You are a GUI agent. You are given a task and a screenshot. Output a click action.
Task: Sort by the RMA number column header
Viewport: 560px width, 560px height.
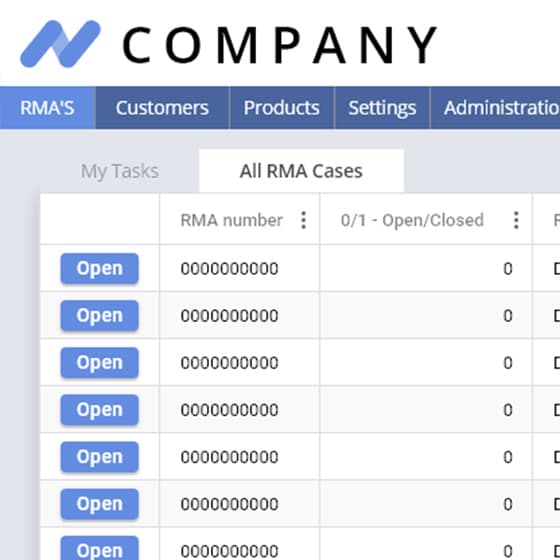click(231, 220)
